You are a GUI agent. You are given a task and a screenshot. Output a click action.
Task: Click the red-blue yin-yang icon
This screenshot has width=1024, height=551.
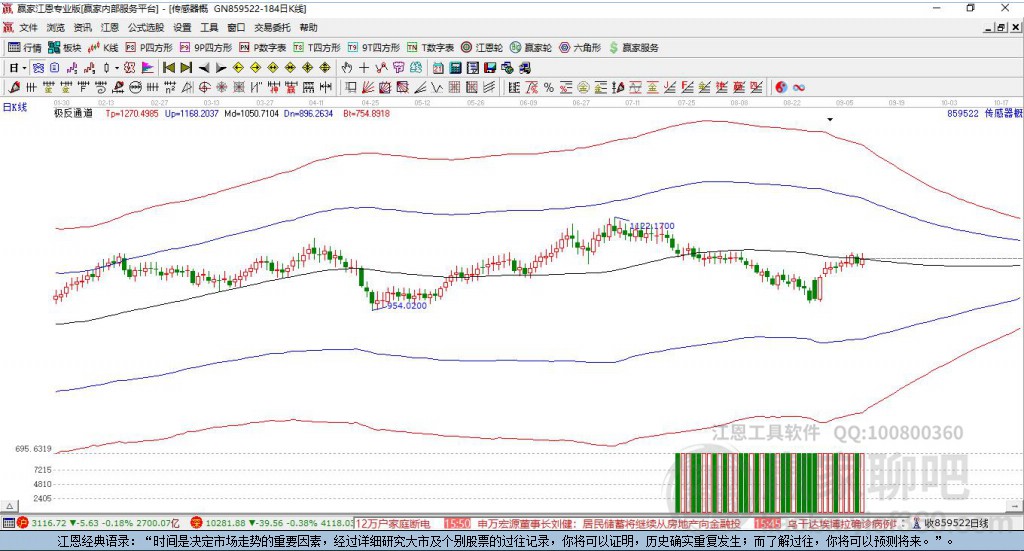click(781, 87)
